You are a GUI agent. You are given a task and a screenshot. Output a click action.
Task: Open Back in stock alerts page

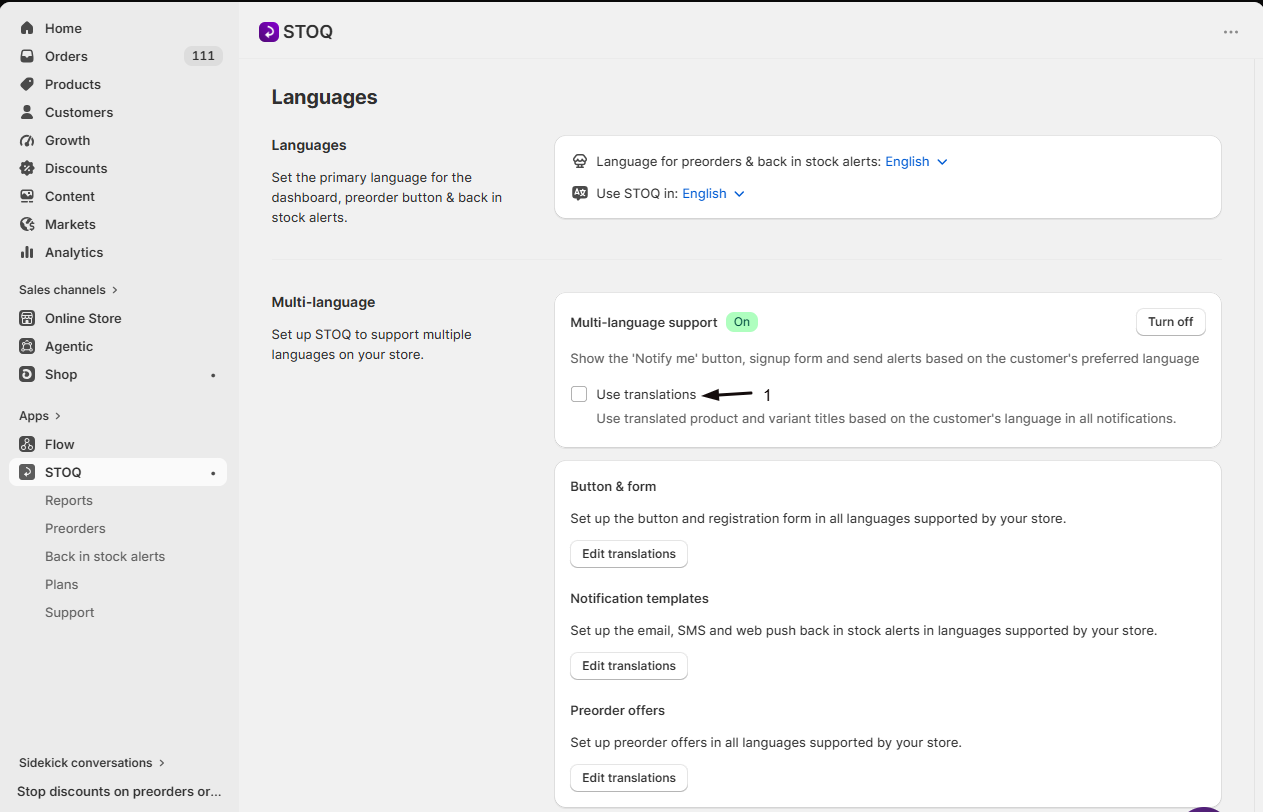(x=105, y=556)
